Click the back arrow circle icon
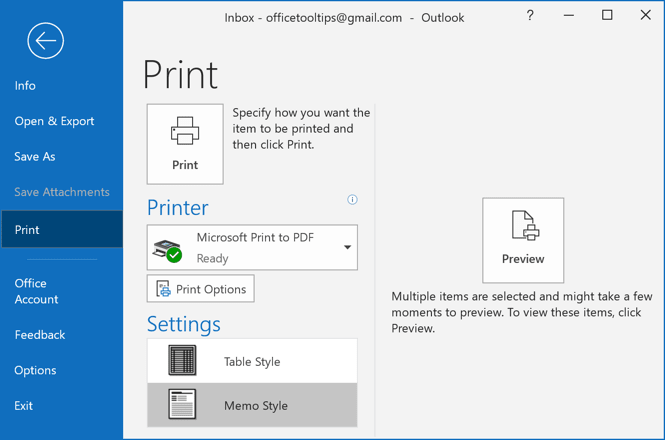The width and height of the screenshot is (665, 440). click(x=45, y=41)
